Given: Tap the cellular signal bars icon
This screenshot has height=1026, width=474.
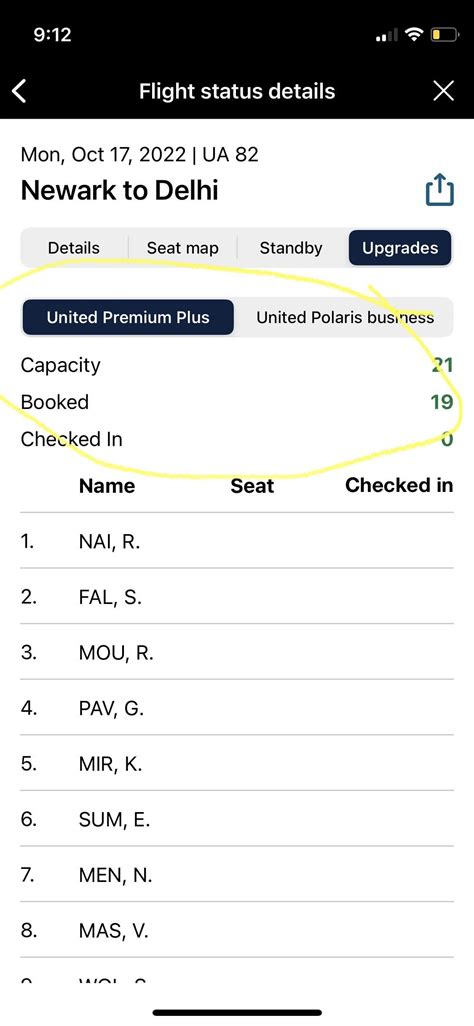Looking at the screenshot, I should 387,35.
